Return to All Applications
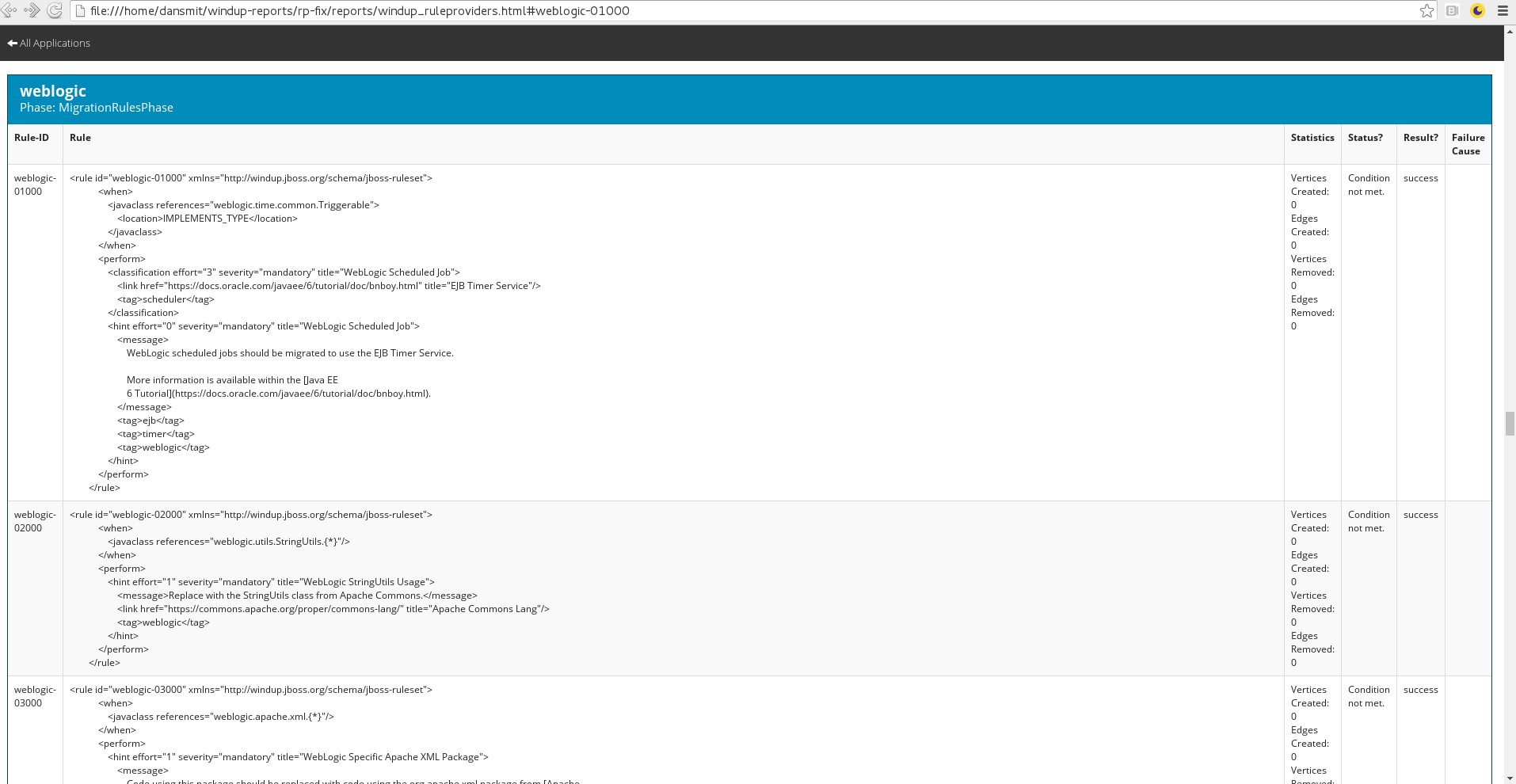1516x784 pixels. pos(49,43)
